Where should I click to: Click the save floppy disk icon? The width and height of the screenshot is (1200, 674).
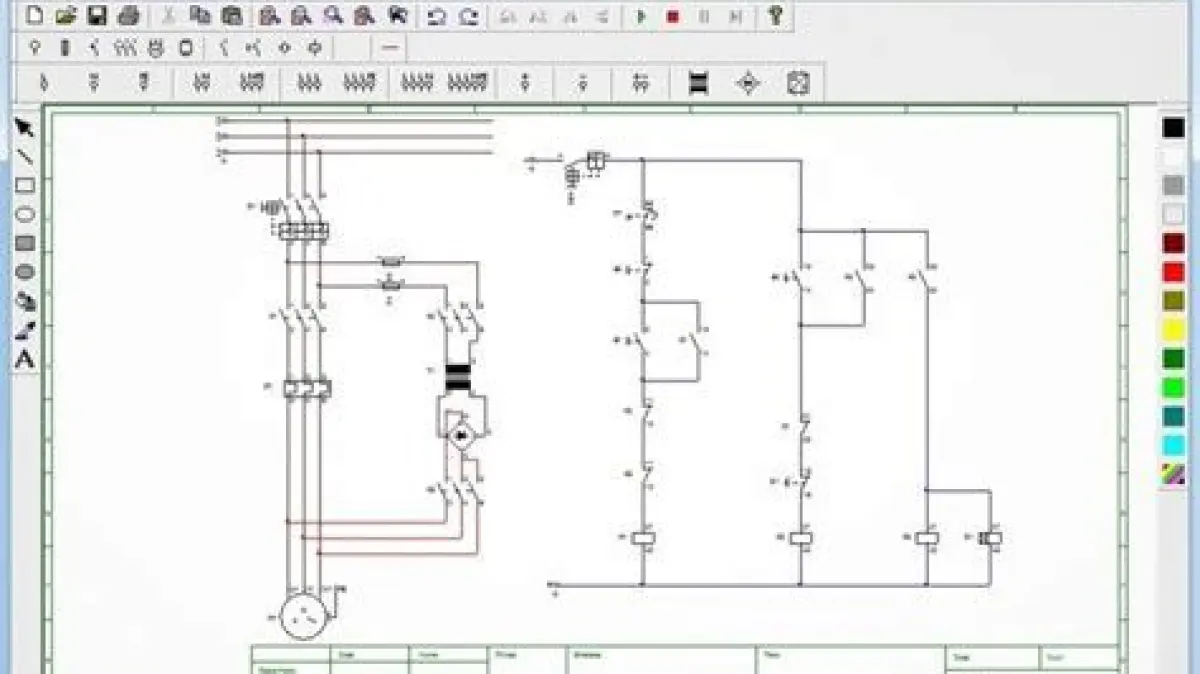point(97,16)
